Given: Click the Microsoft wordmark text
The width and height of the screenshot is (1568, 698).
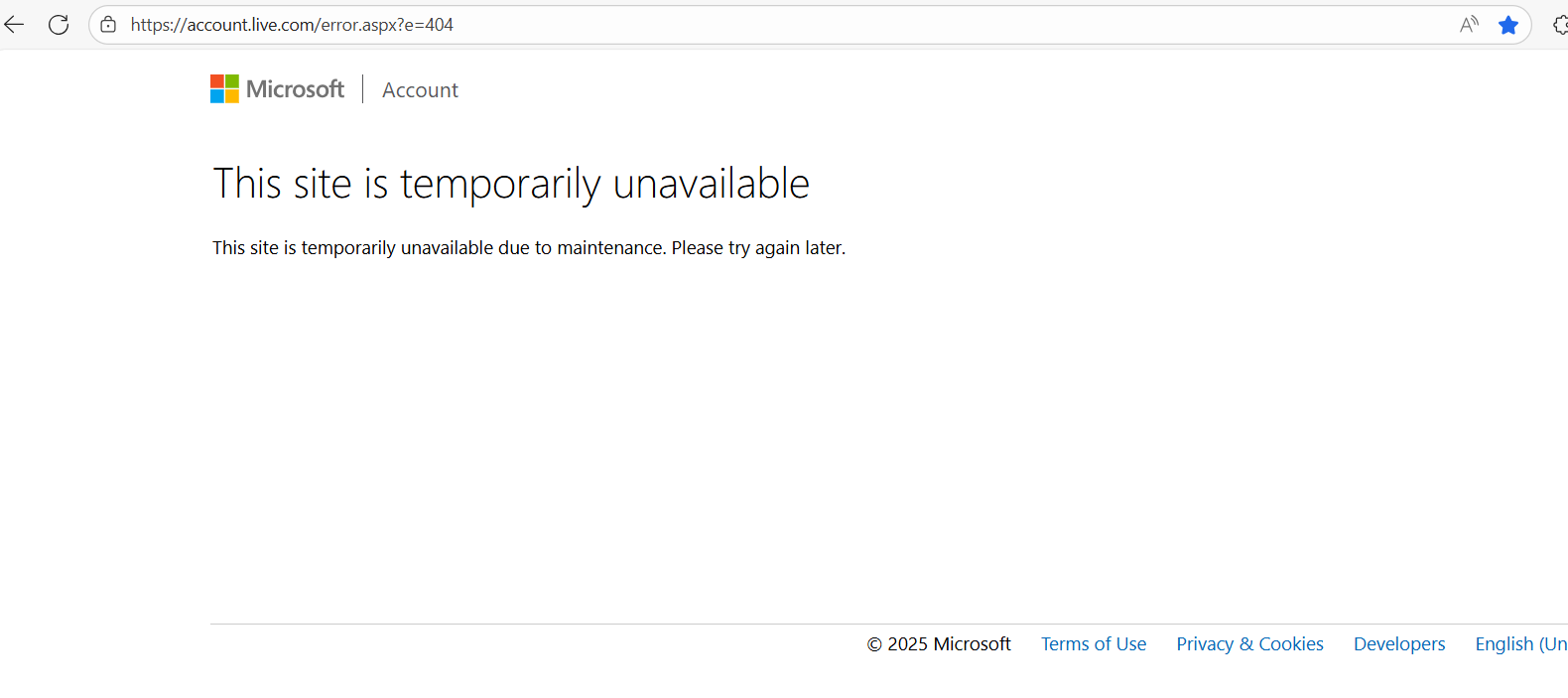Looking at the screenshot, I should tap(295, 89).
